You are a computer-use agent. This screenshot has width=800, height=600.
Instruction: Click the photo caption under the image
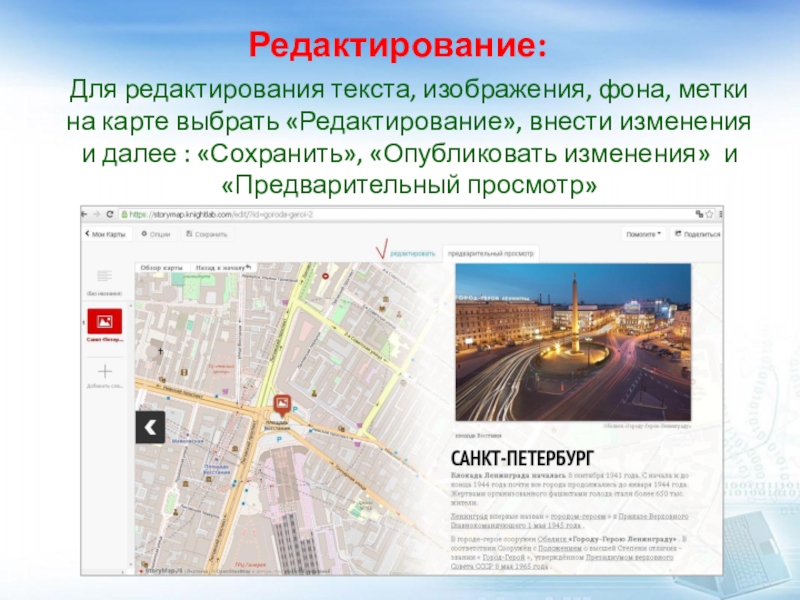[x=647, y=425]
